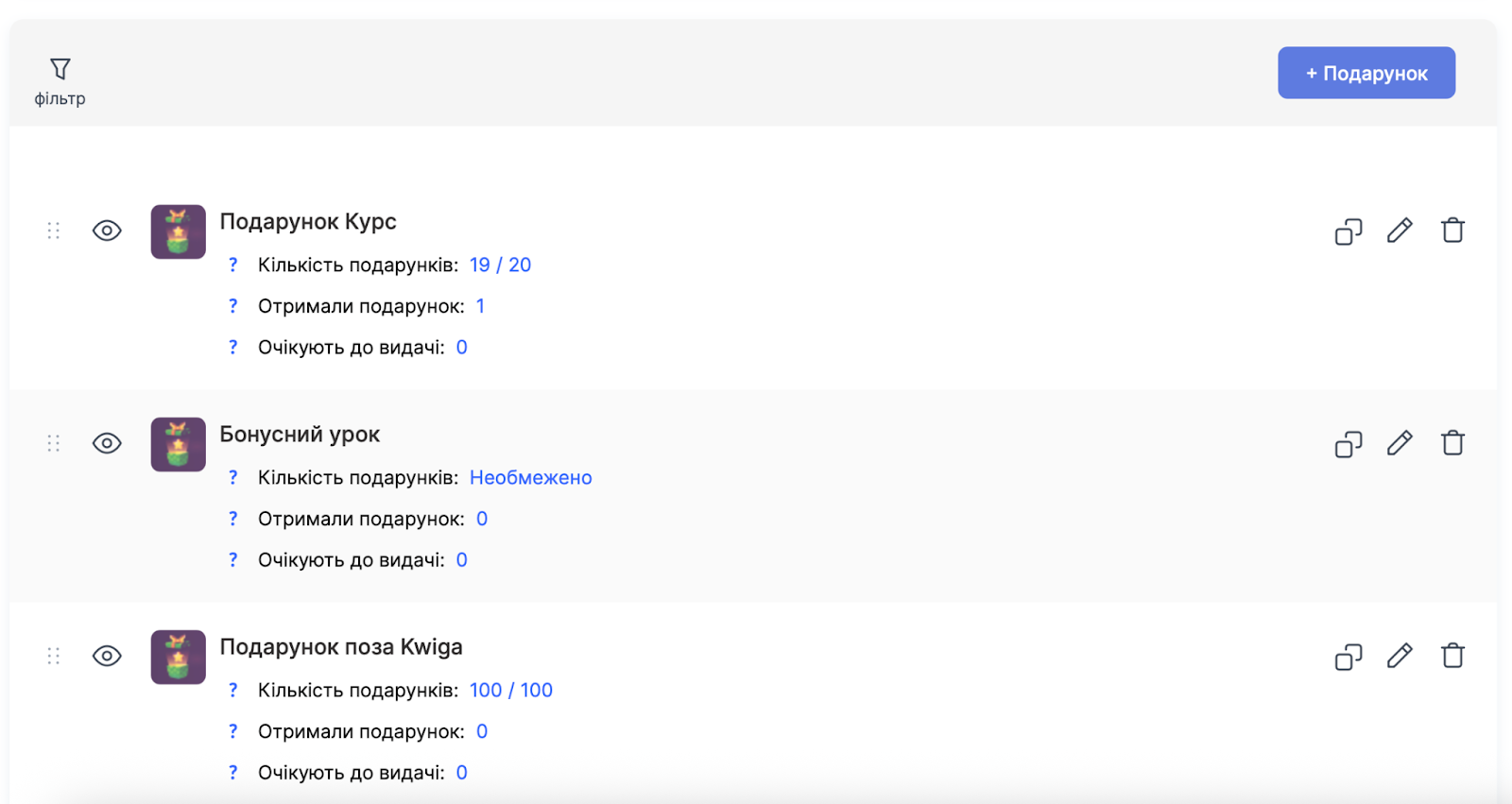Edit the Подарунок поза Kwiga gift
1512x804 pixels.
click(x=1400, y=656)
